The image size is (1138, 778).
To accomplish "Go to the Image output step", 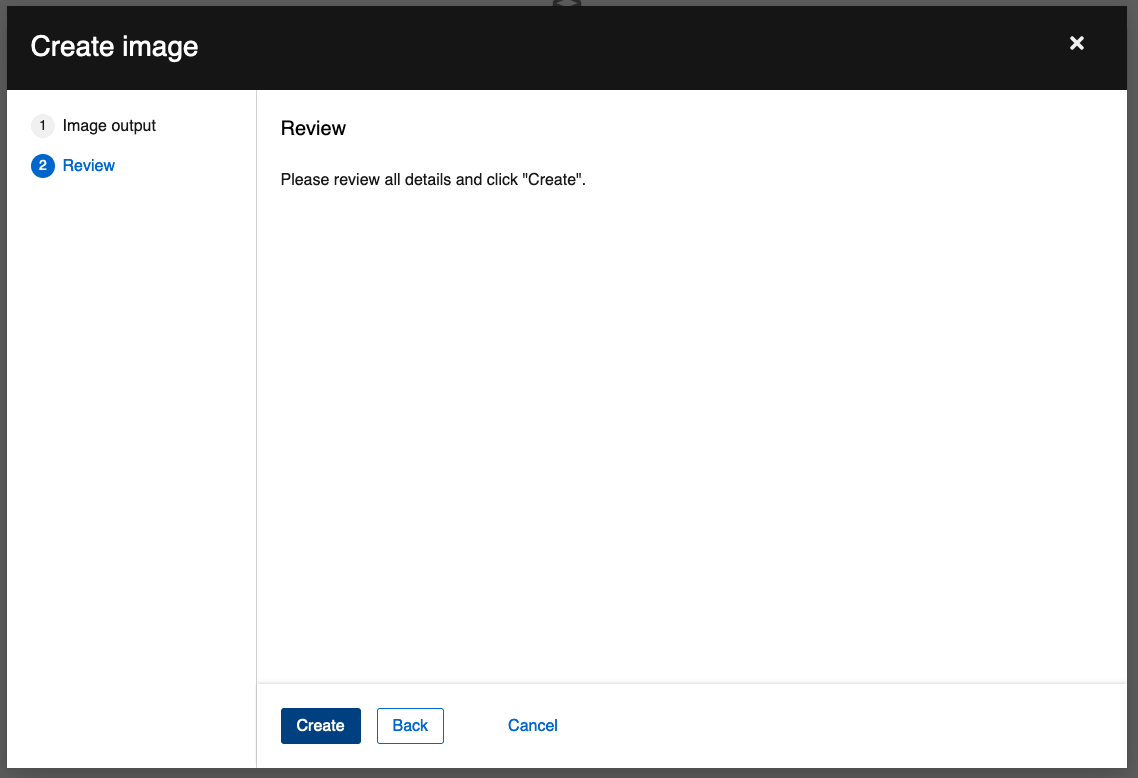I will point(109,126).
